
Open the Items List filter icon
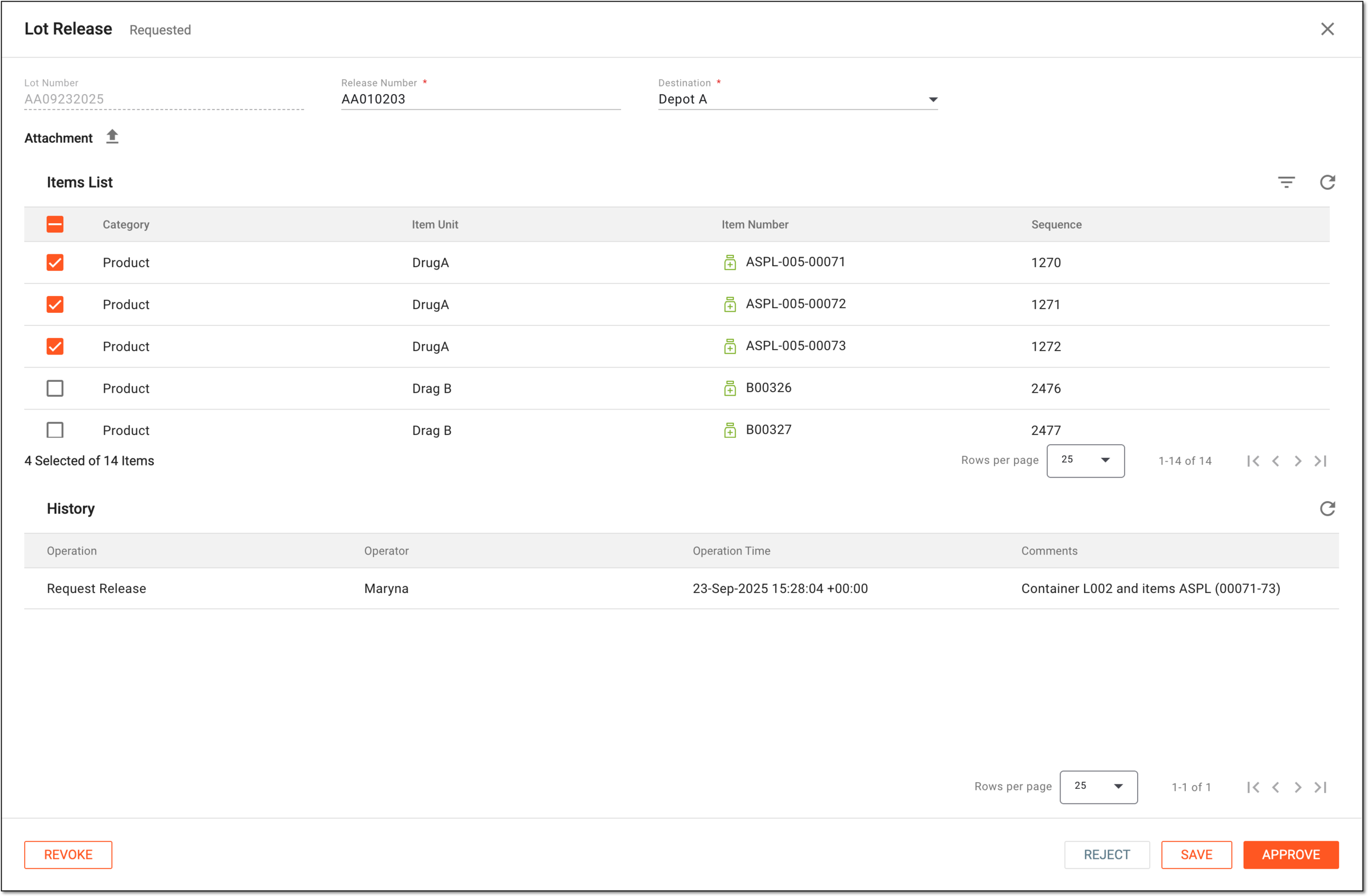[1286, 182]
